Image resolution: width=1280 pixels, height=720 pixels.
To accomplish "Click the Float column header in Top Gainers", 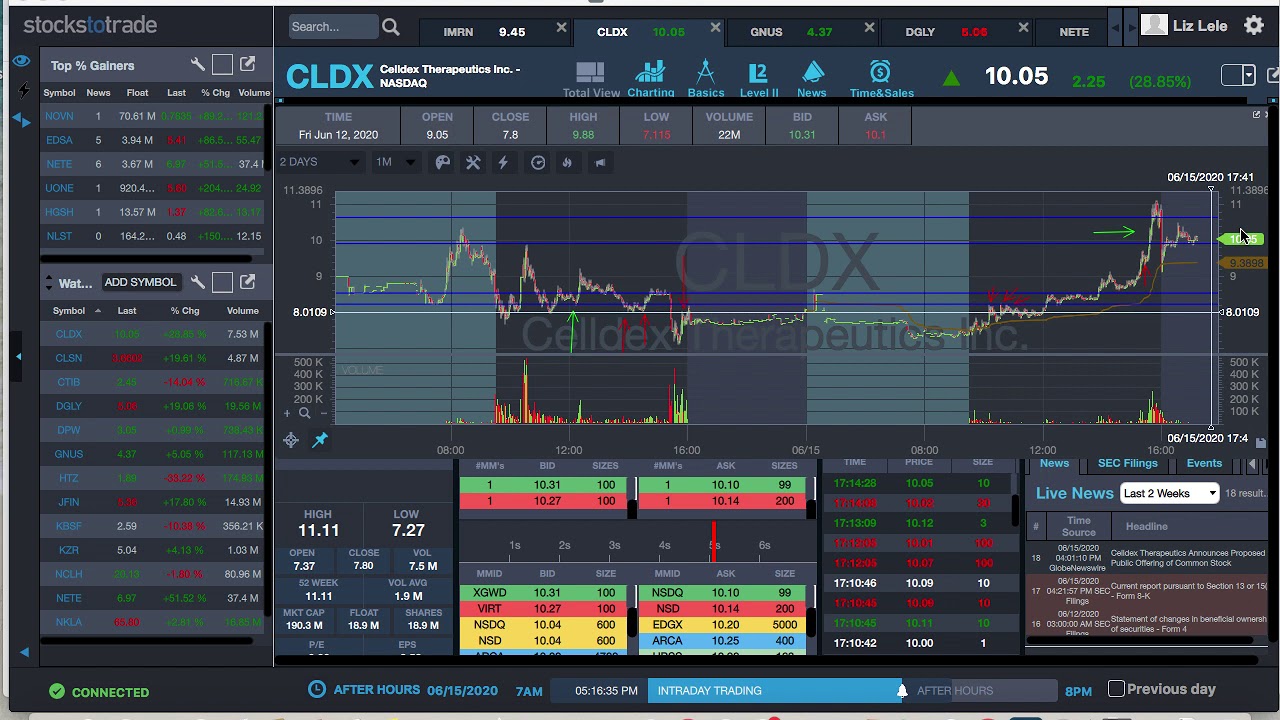I will pos(137,93).
